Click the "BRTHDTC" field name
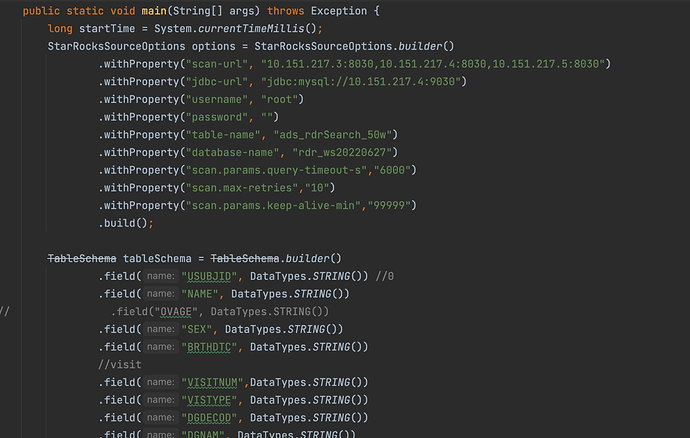Image resolution: width=690 pixels, height=438 pixels. (x=209, y=347)
